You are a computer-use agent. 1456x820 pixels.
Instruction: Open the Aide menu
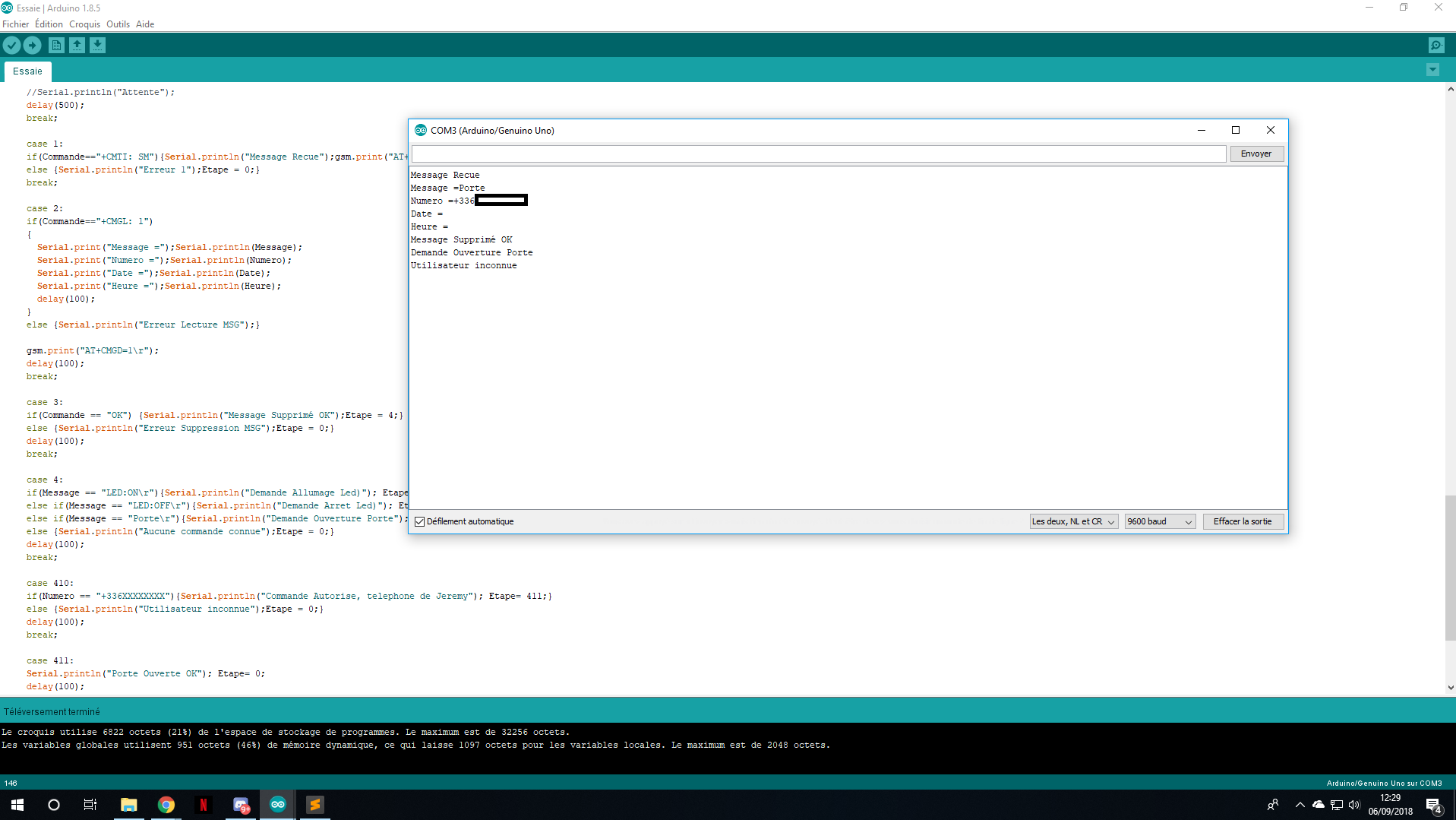click(145, 24)
